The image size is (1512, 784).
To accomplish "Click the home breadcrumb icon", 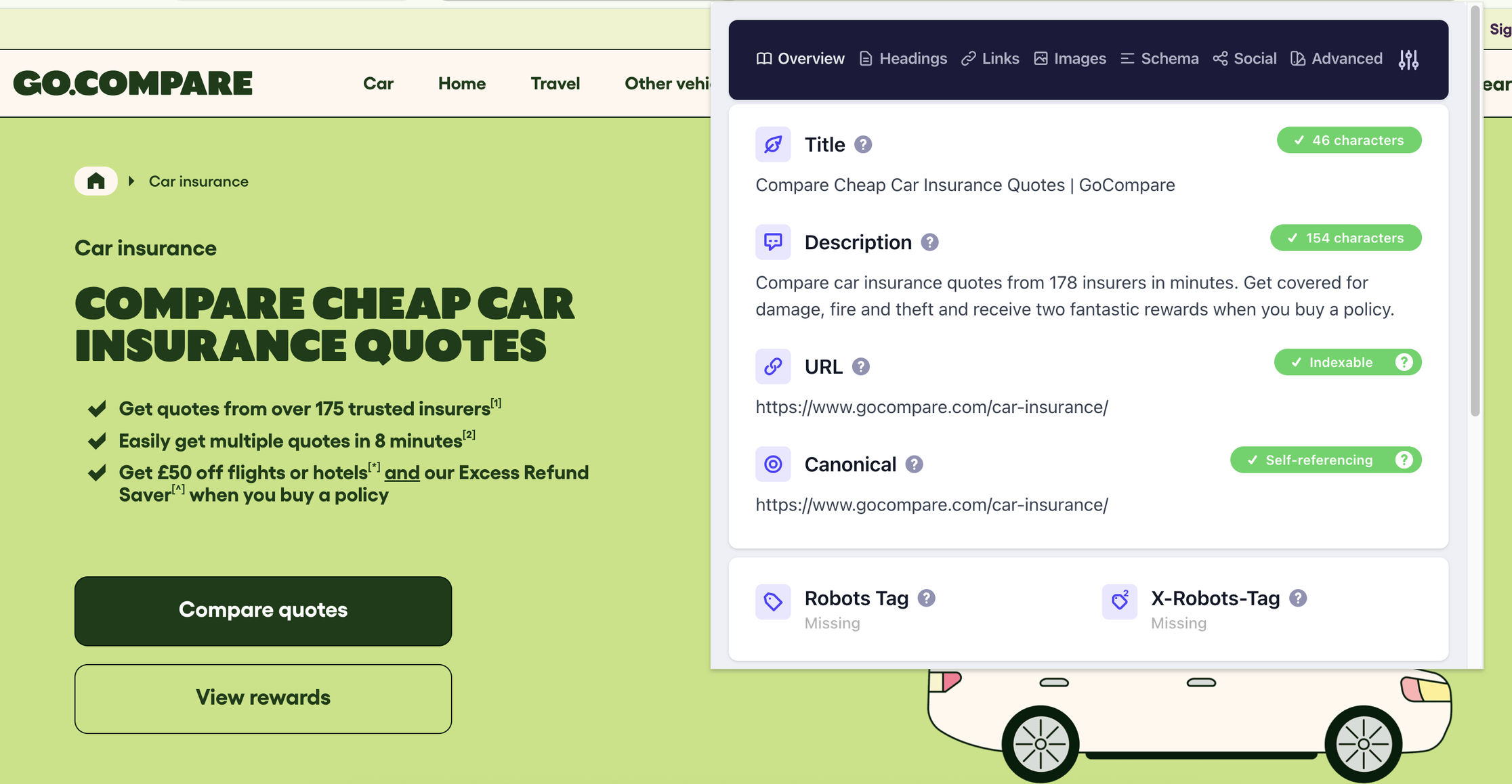I will coord(96,181).
